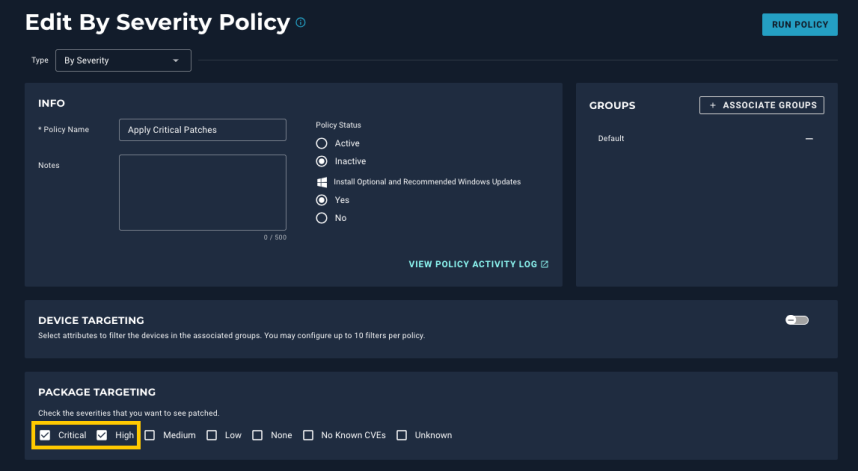Open the external link icon on activity log

coord(544,264)
